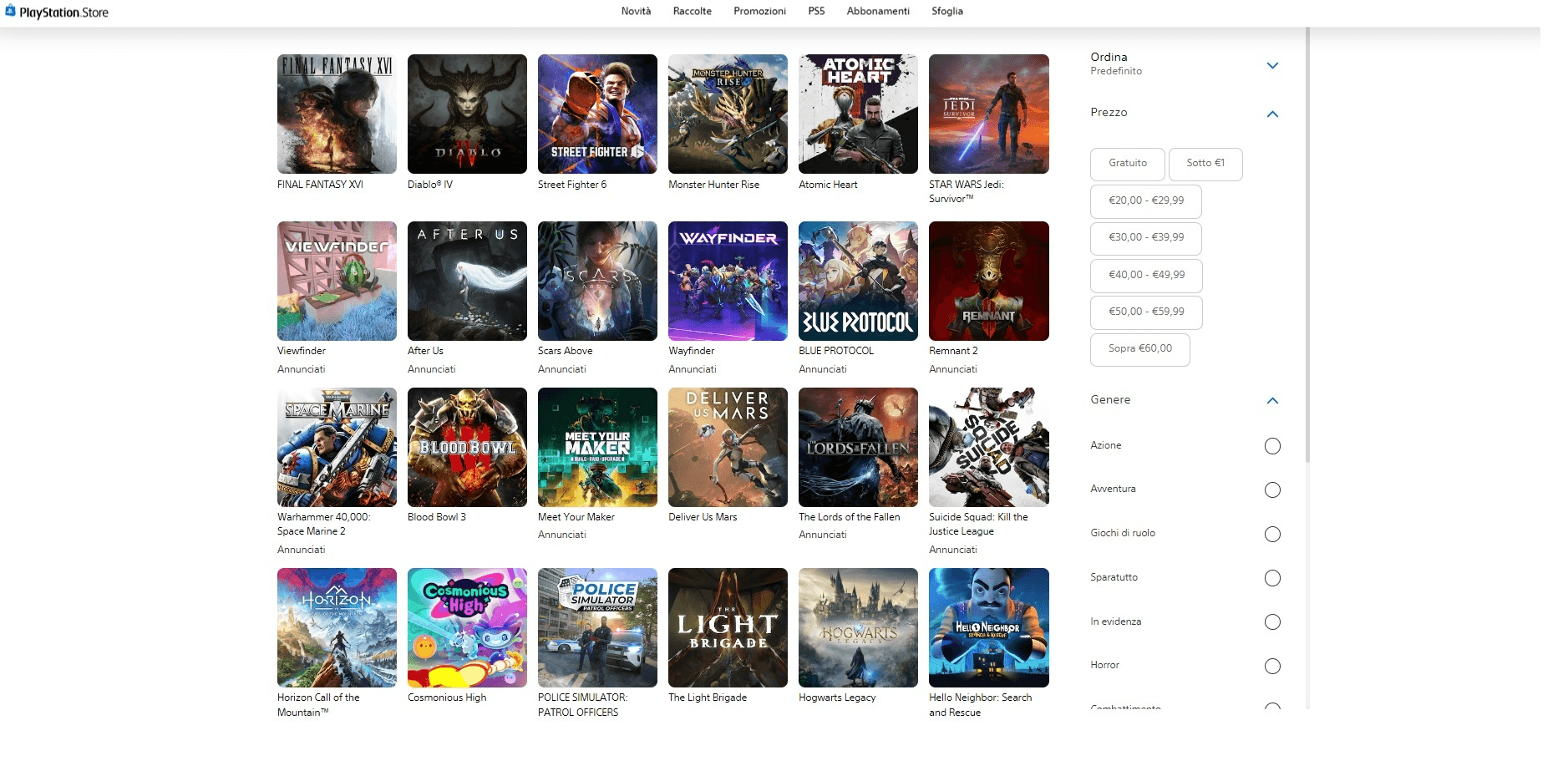The image size is (1568, 766).
Task: Click the Cosmonious High title text
Action: pyautogui.click(x=447, y=698)
